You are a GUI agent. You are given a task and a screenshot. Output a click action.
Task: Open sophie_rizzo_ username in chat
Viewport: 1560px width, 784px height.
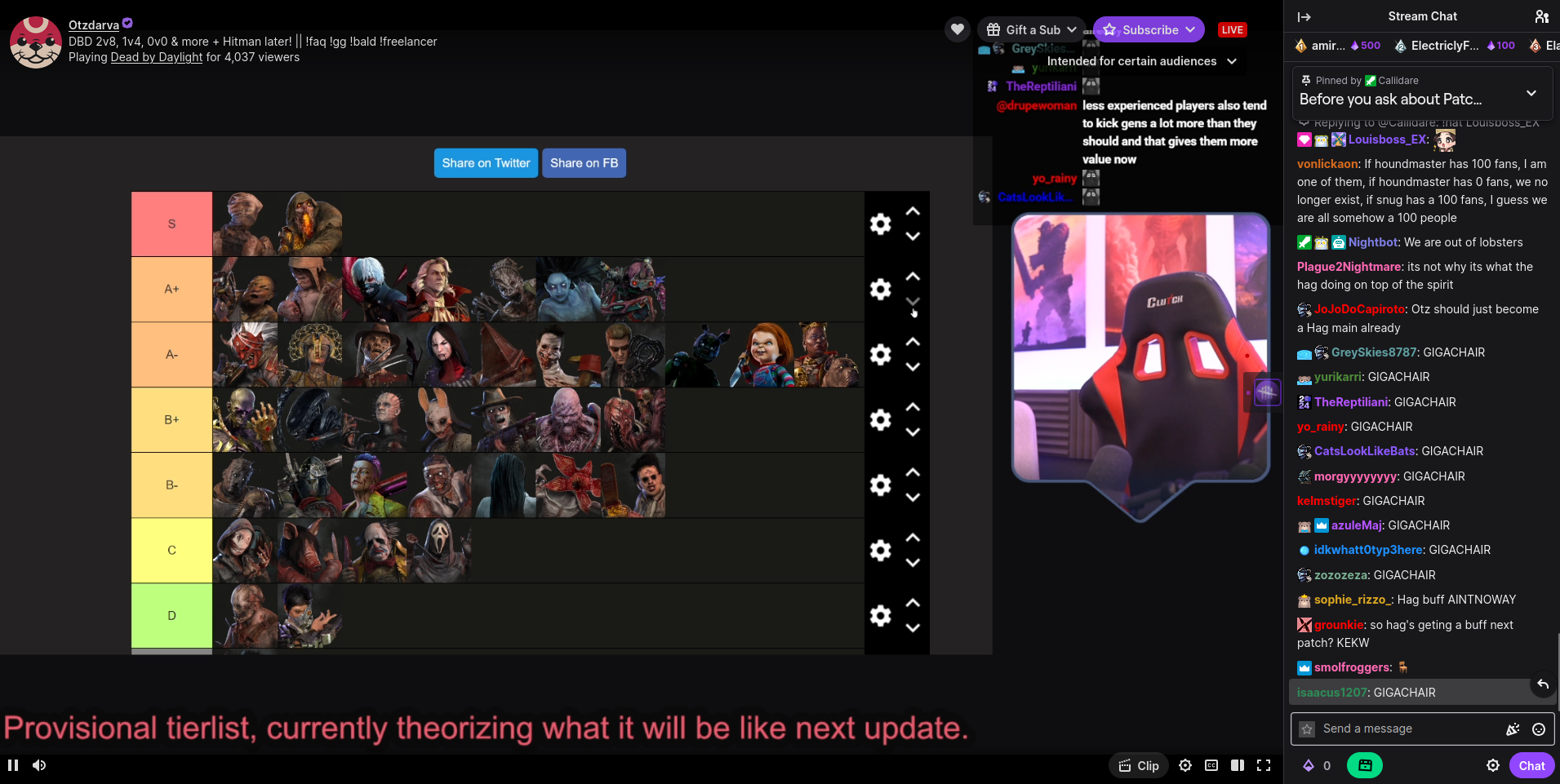click(x=1352, y=600)
